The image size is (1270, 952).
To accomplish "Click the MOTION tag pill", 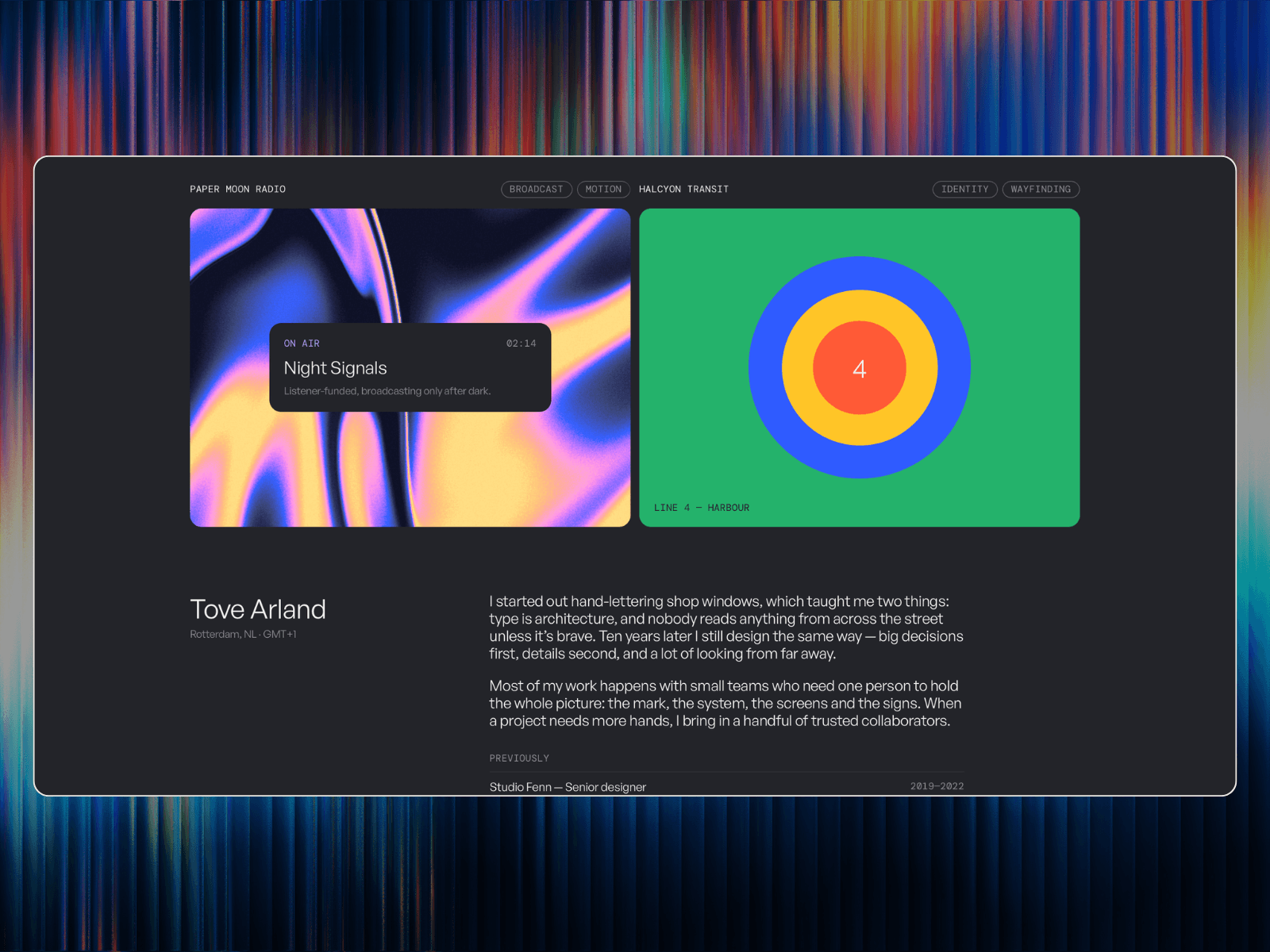I will point(603,190).
